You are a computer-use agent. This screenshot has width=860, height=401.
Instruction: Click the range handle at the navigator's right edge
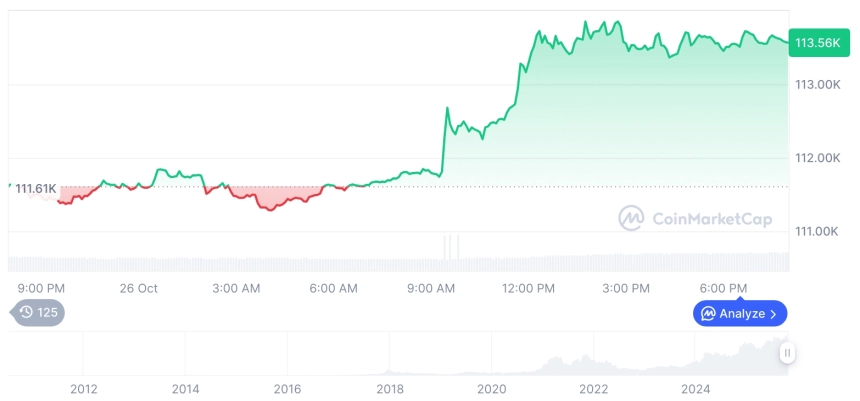pos(788,352)
